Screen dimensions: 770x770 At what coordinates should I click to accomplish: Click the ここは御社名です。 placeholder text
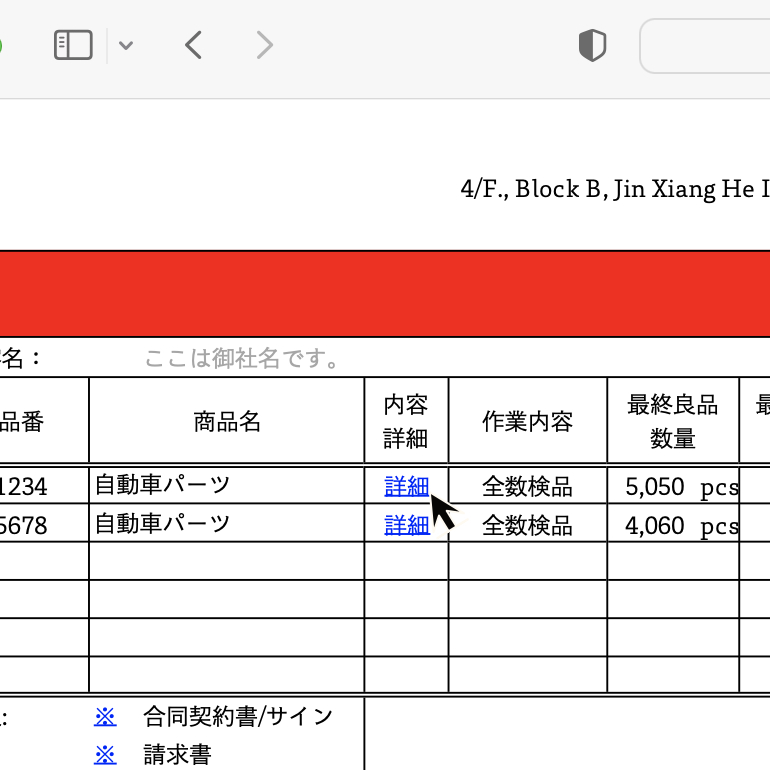click(x=243, y=358)
